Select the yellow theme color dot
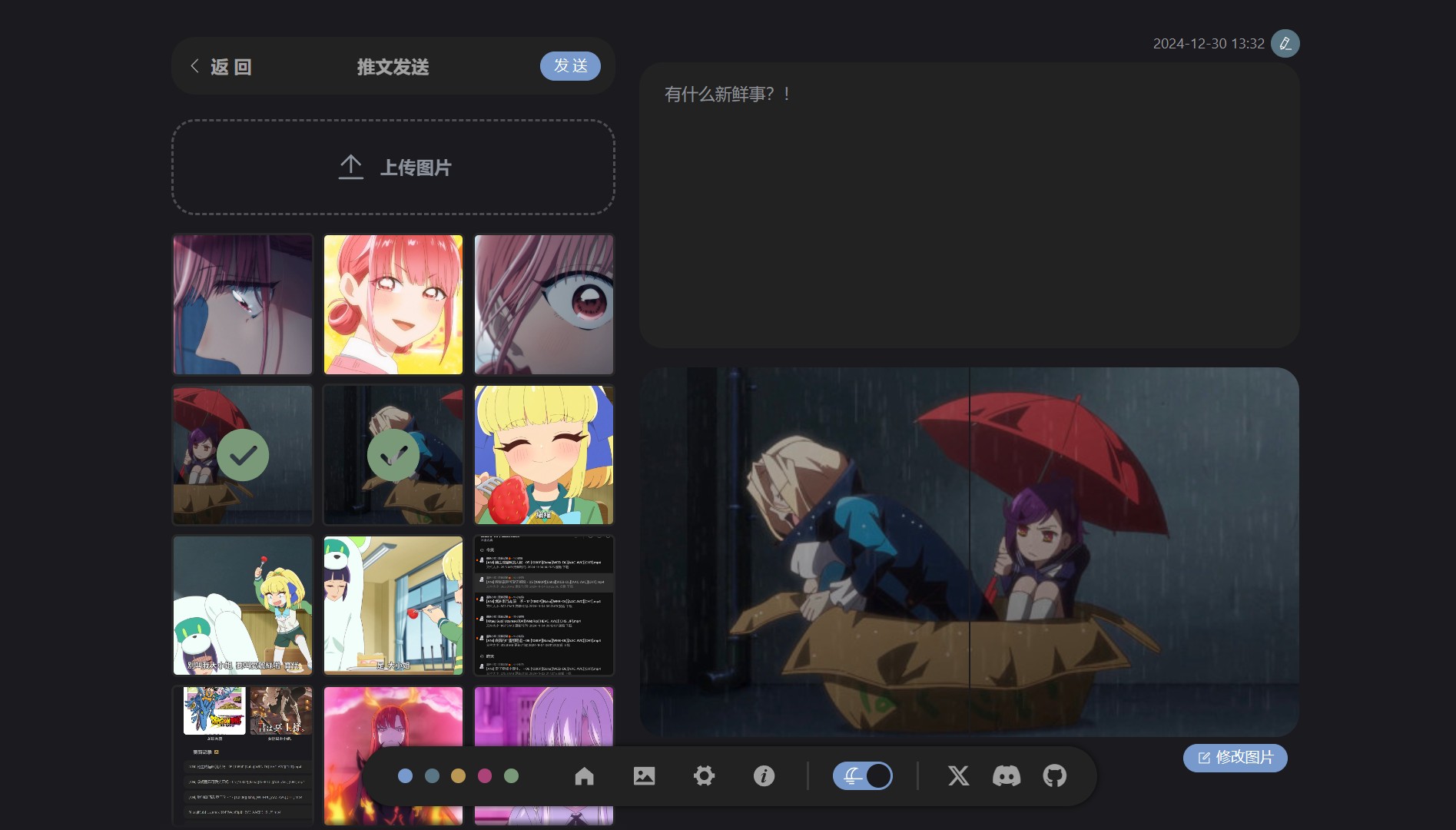Image resolution: width=1456 pixels, height=830 pixels. (x=458, y=776)
